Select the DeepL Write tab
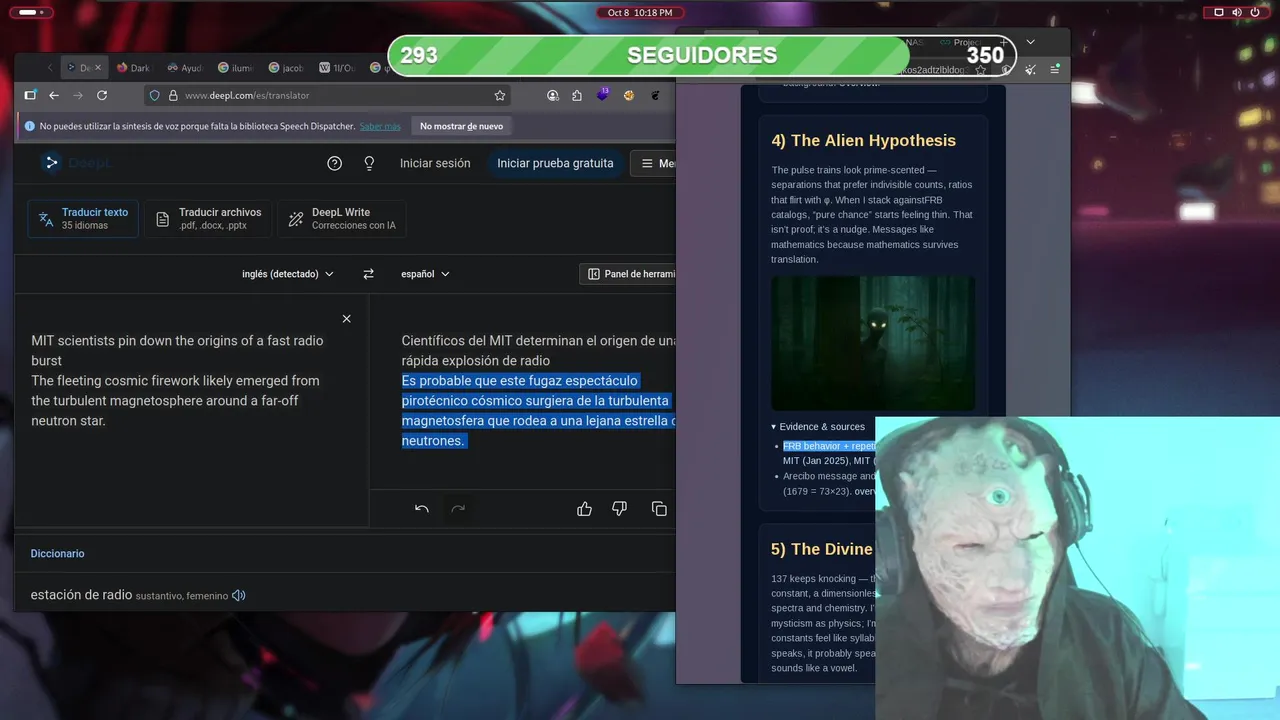The width and height of the screenshot is (1280, 720). point(341,218)
